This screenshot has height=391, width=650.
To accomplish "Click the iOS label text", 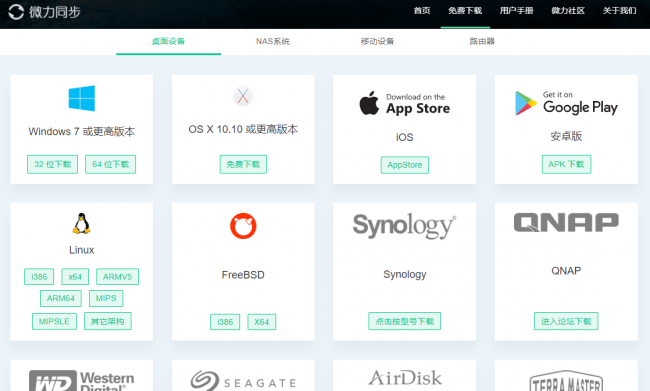I will pyautogui.click(x=405, y=137).
